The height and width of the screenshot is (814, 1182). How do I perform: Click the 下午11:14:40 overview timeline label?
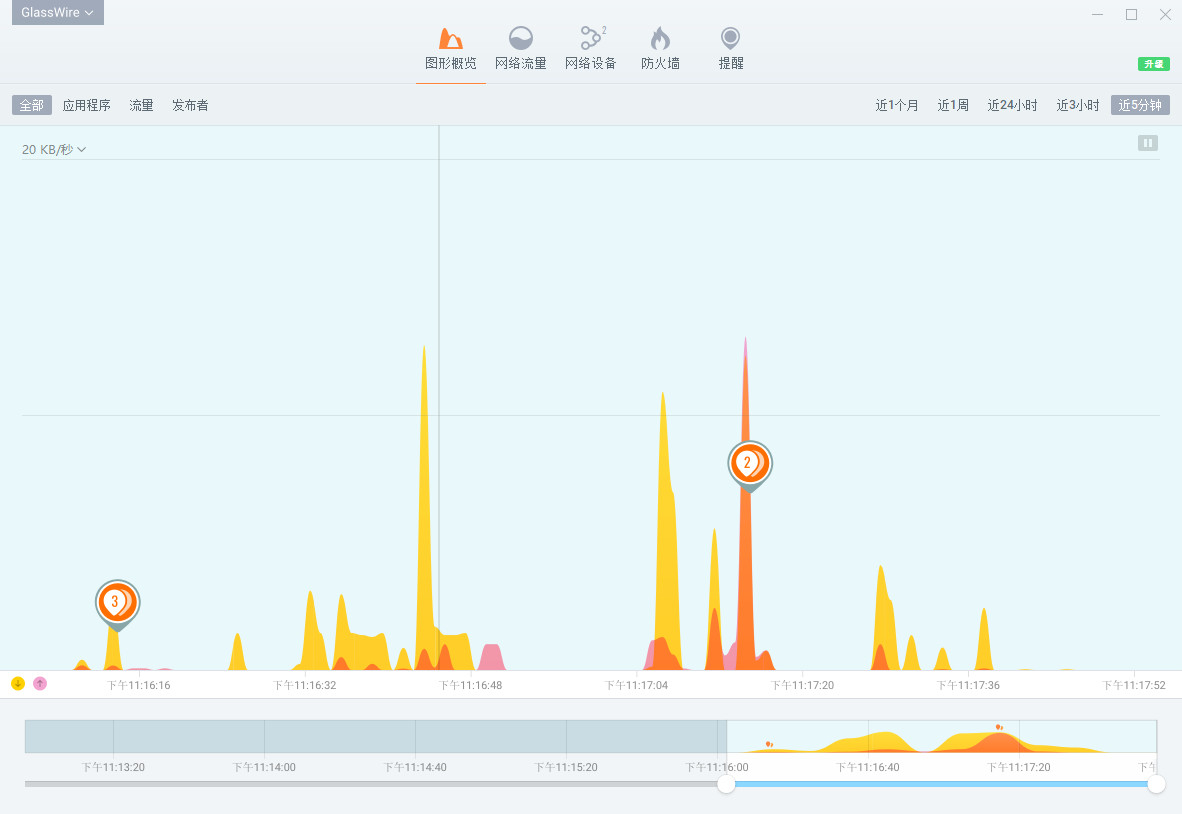415,767
